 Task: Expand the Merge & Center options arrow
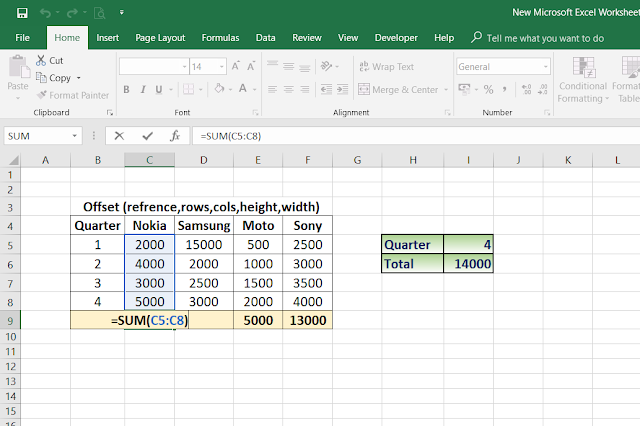[446, 89]
